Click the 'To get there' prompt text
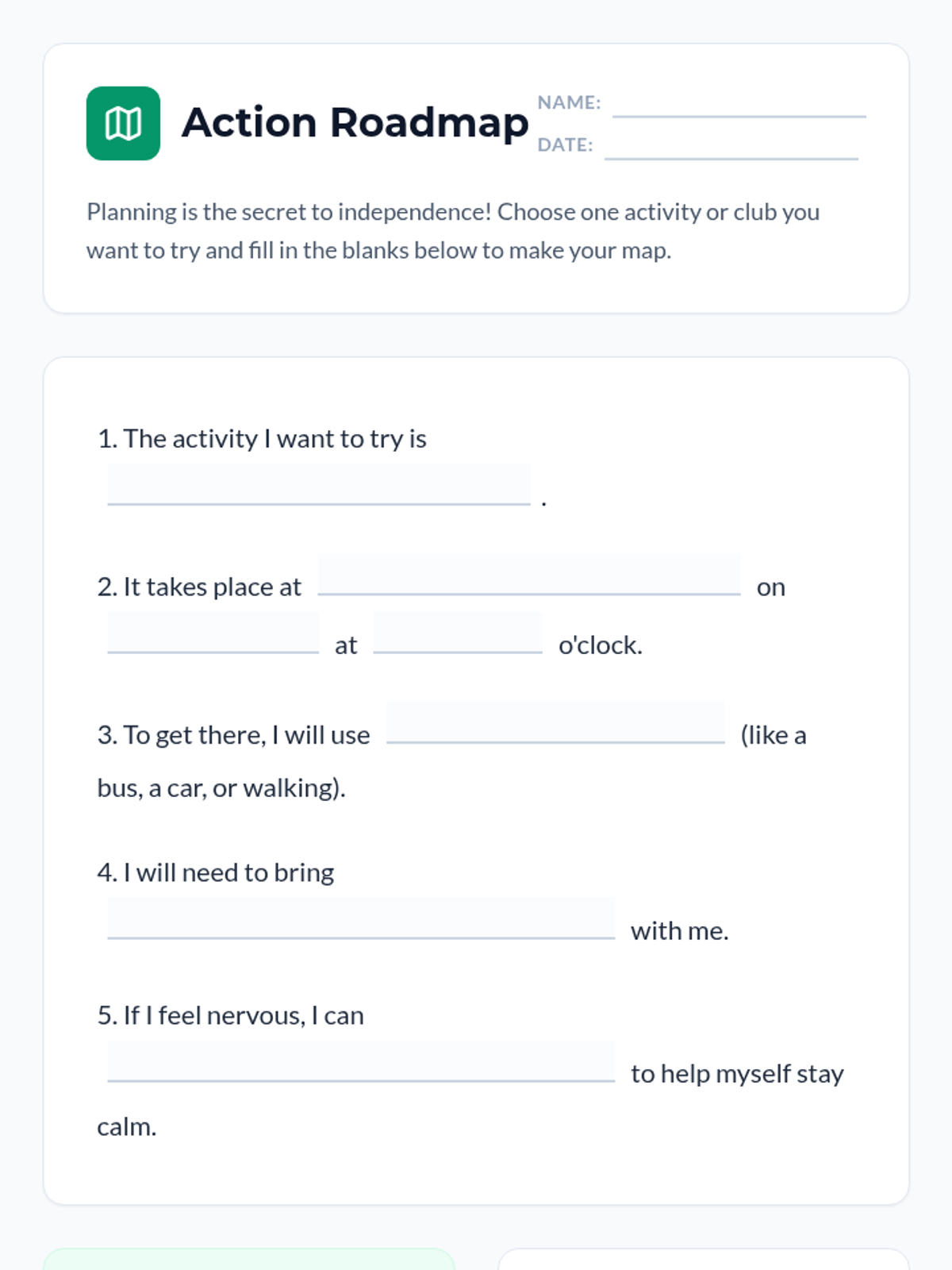The width and height of the screenshot is (952, 1270). click(x=233, y=735)
